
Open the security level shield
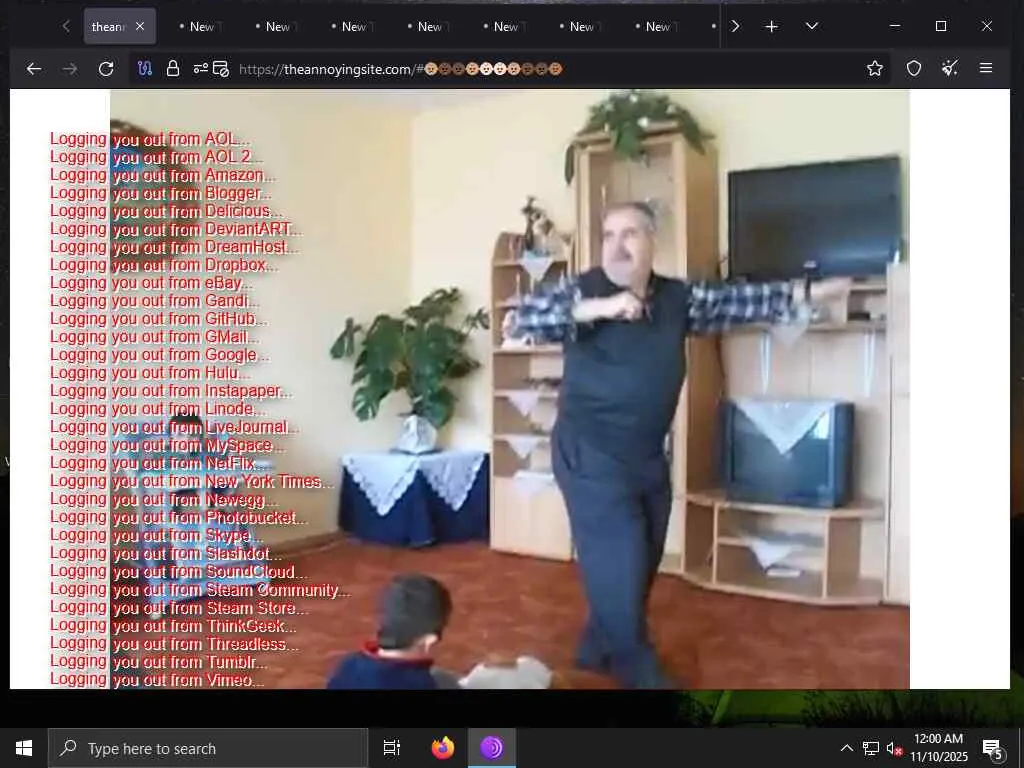pyautogui.click(x=914, y=69)
